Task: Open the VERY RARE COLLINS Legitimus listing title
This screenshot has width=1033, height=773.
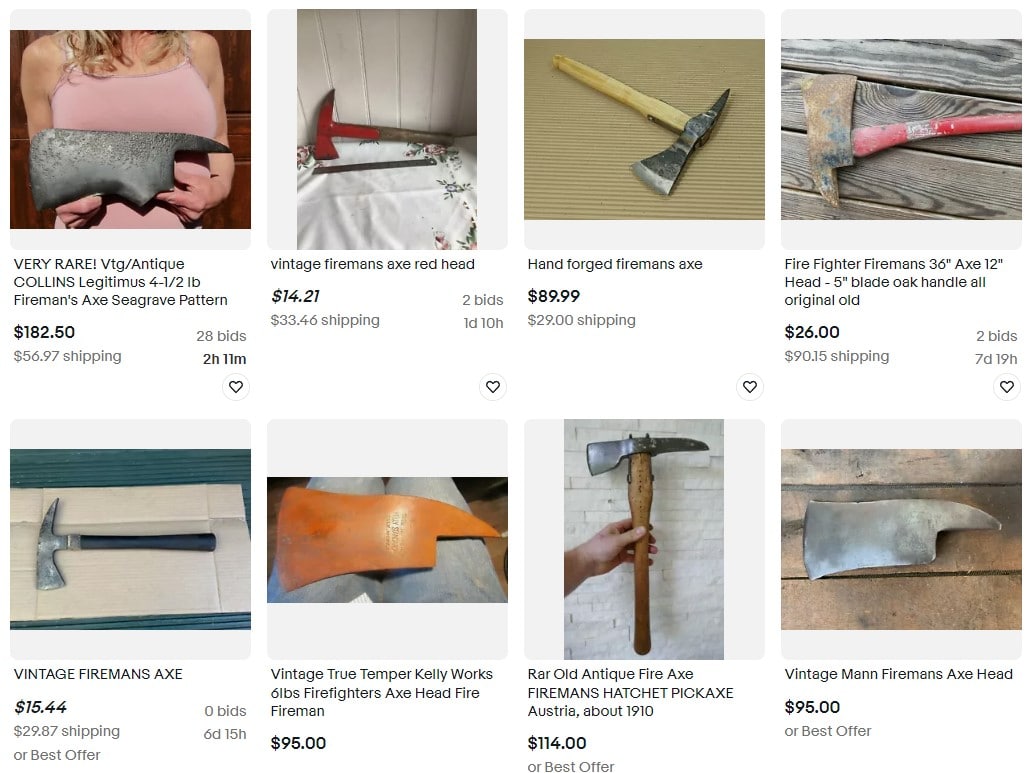Action: [121, 282]
